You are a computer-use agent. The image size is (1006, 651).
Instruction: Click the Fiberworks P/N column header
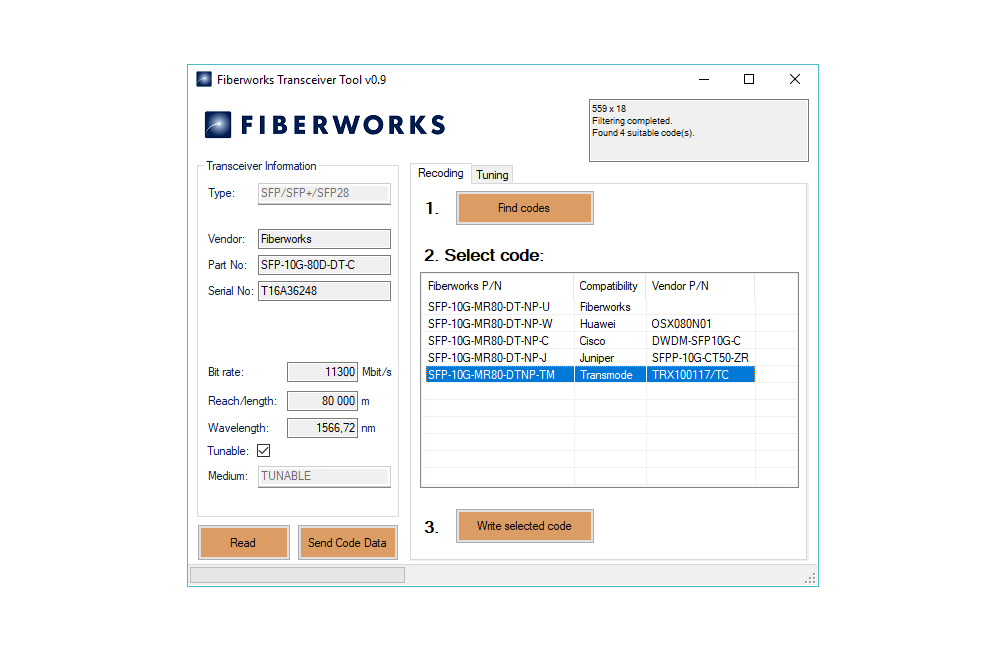click(x=497, y=286)
